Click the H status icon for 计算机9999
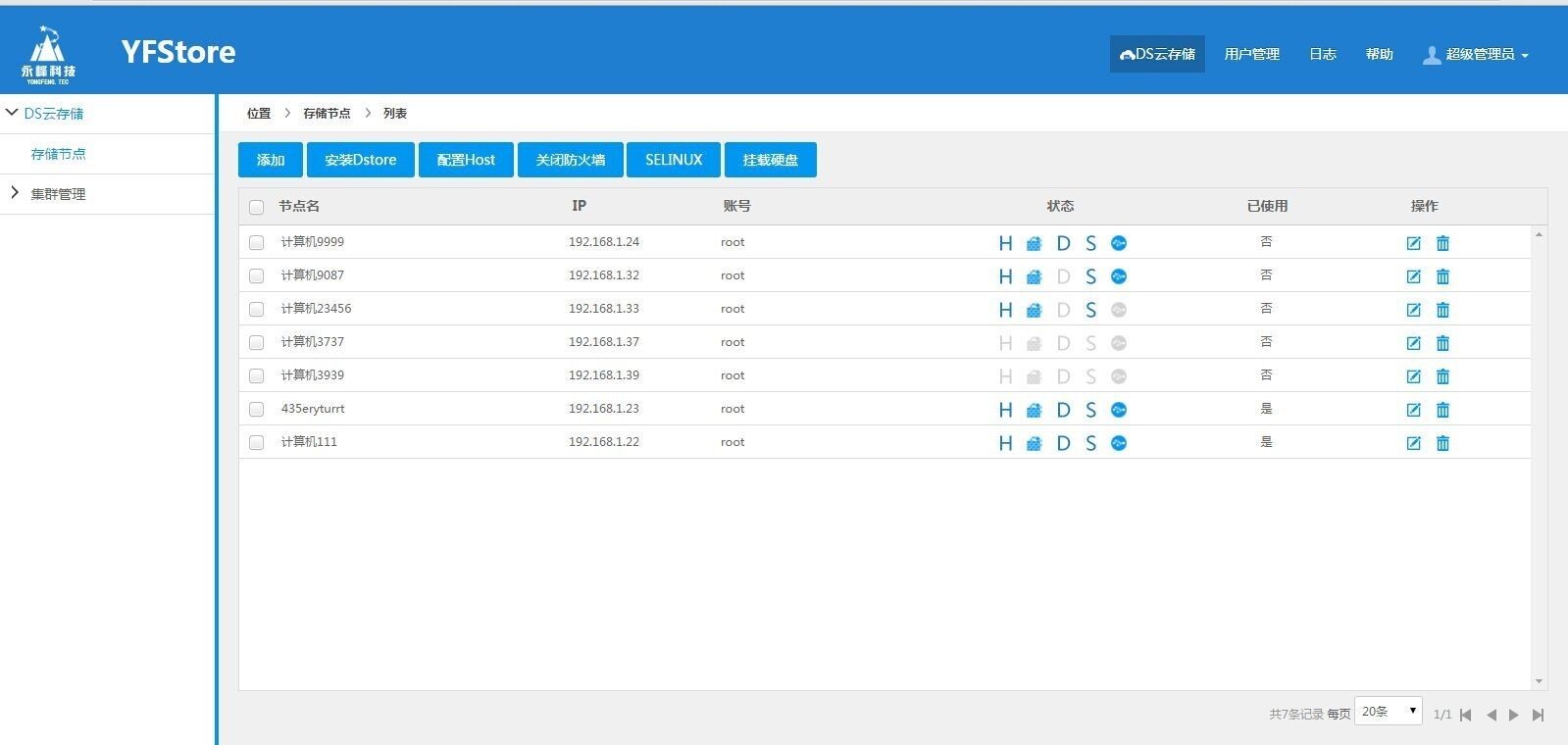 (x=1005, y=243)
